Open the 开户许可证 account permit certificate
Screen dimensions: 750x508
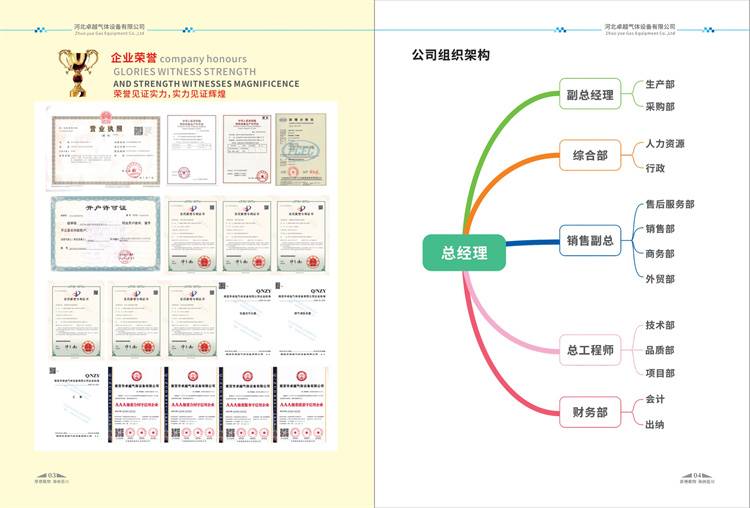pyautogui.click(x=103, y=235)
